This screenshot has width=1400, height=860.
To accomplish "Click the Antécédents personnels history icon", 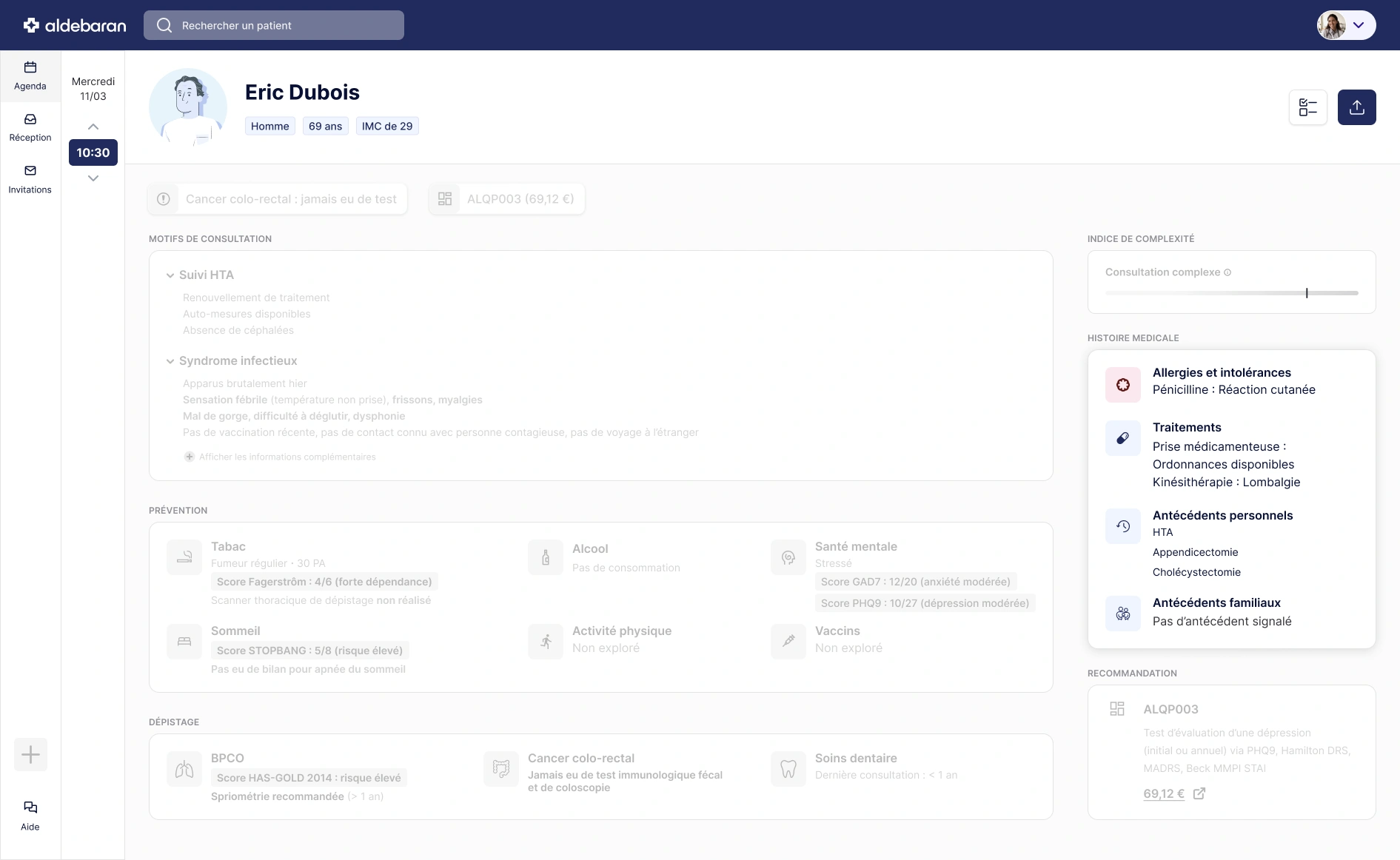I will pos(1123,526).
